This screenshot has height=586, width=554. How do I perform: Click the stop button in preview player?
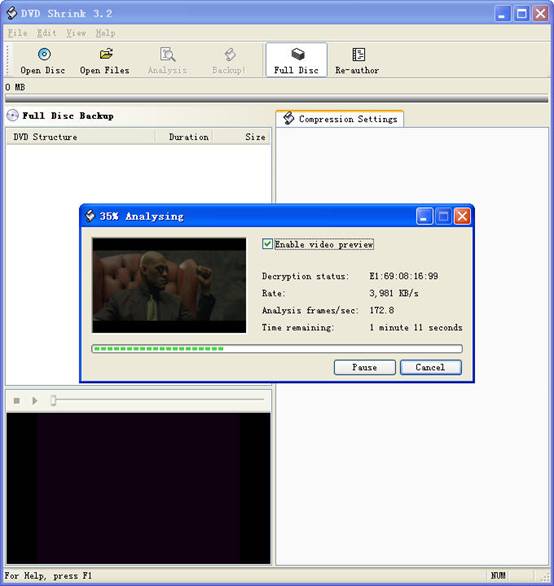tap(16, 401)
